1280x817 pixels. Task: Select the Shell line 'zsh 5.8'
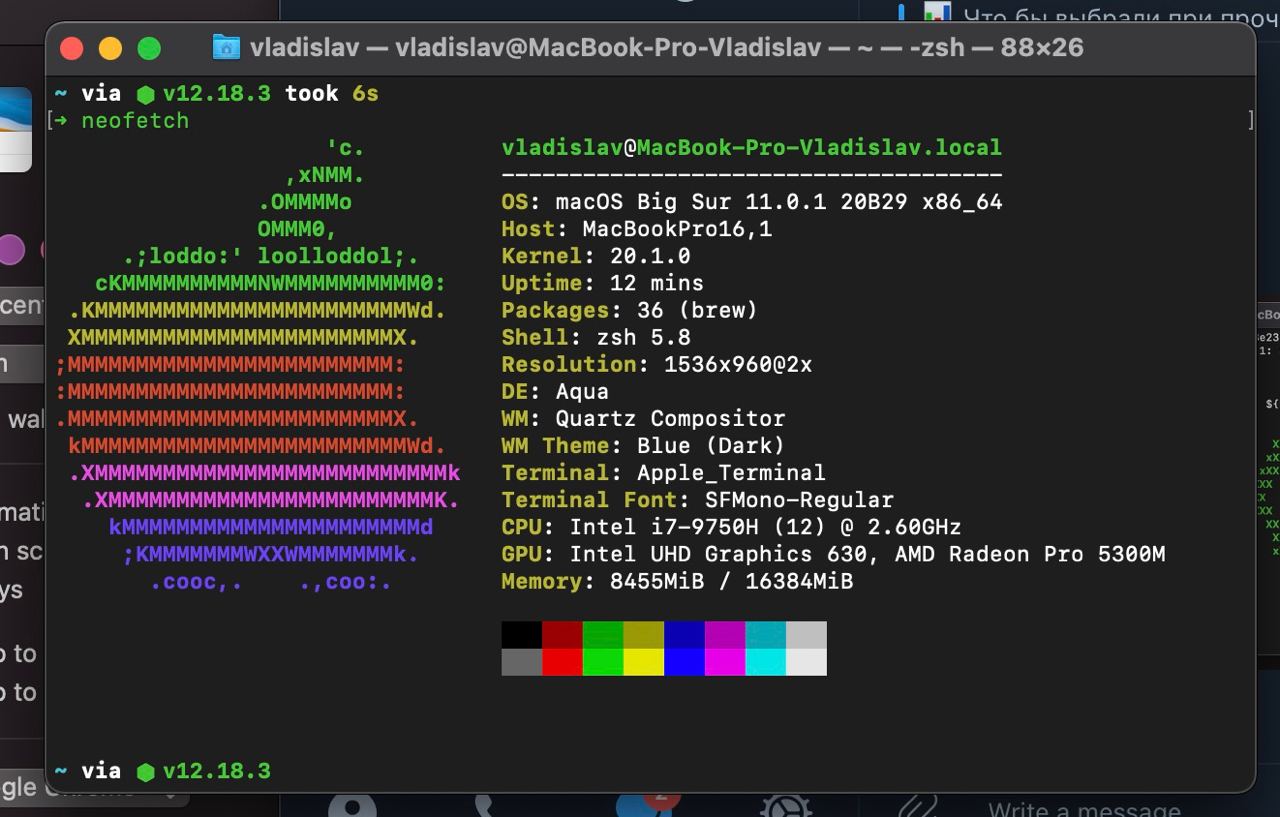[596, 337]
